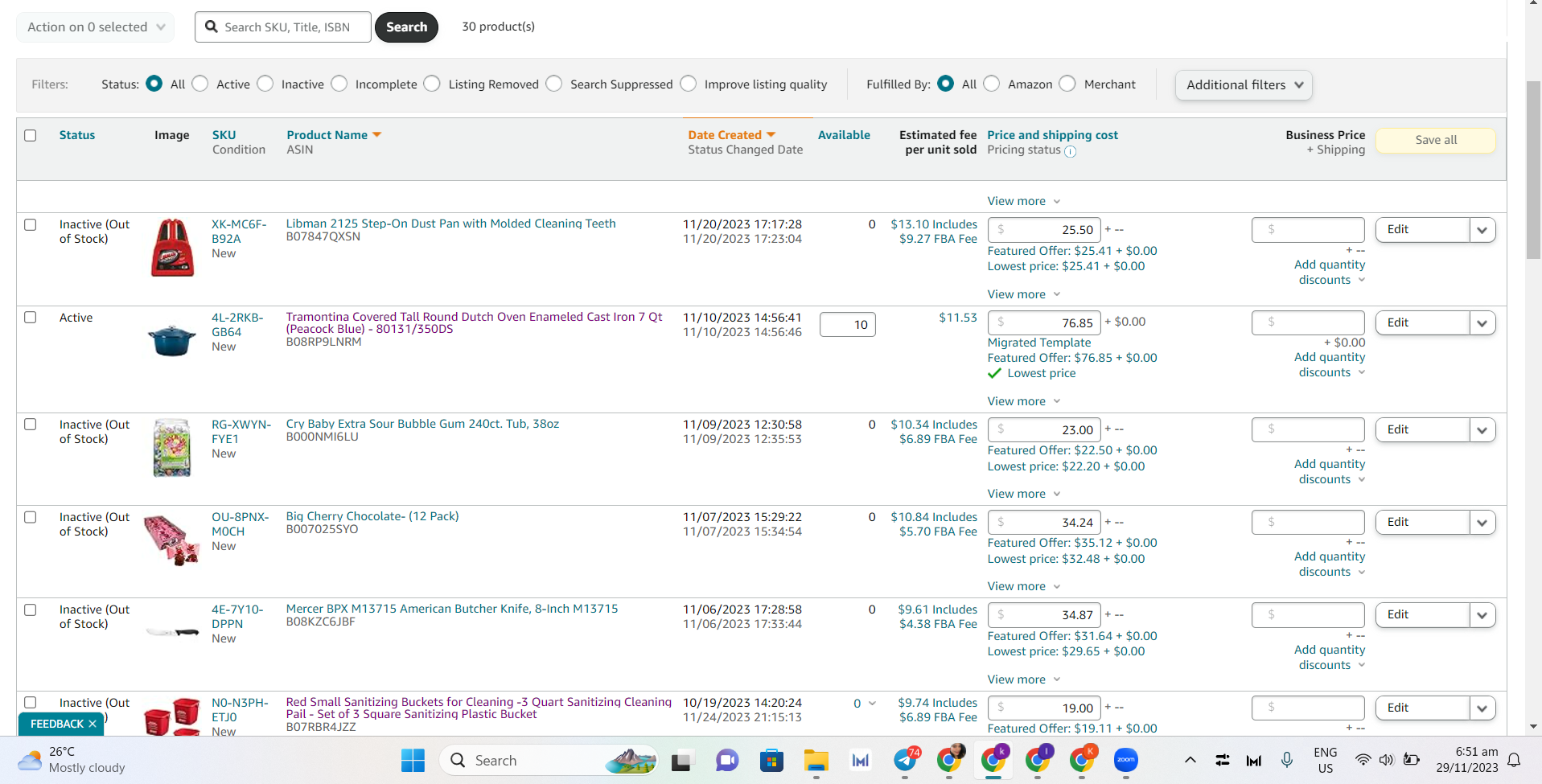Open the Windows Start menu
This screenshot has height=784, width=1542.
coord(413,760)
